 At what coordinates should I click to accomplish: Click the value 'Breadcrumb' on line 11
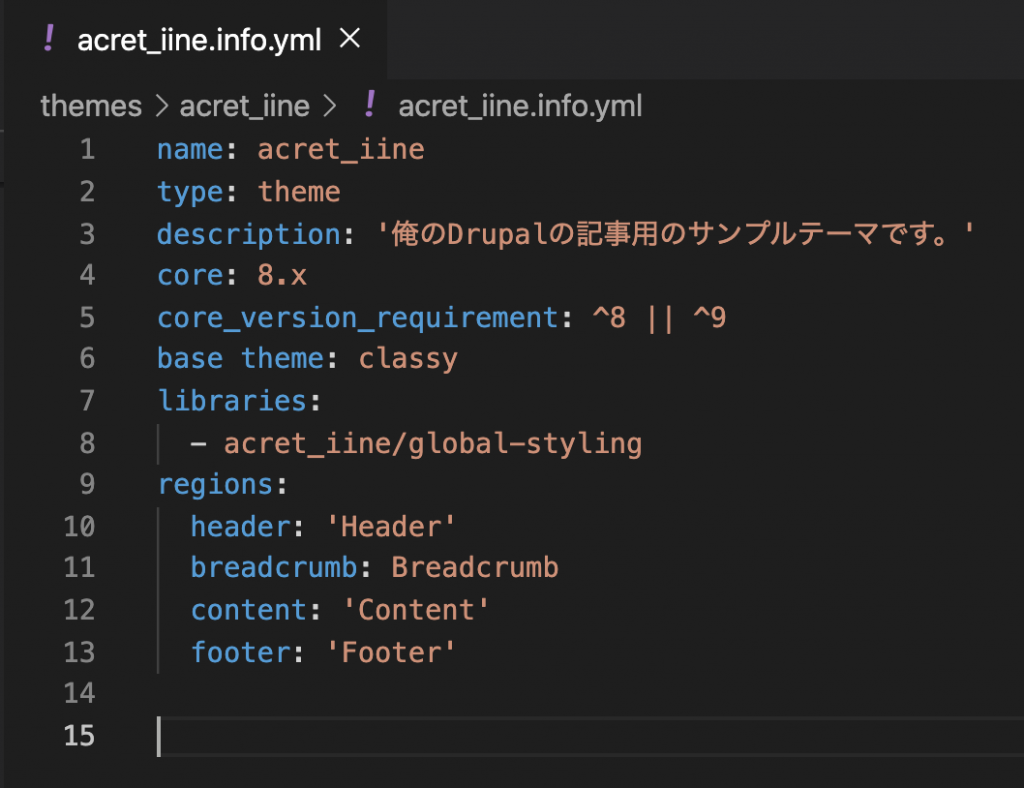click(x=475, y=567)
